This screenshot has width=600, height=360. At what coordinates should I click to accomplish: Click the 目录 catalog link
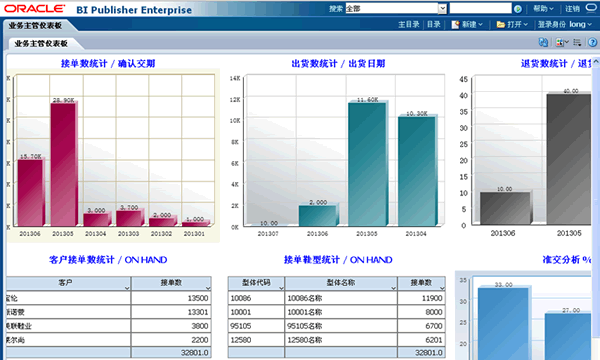pos(434,24)
